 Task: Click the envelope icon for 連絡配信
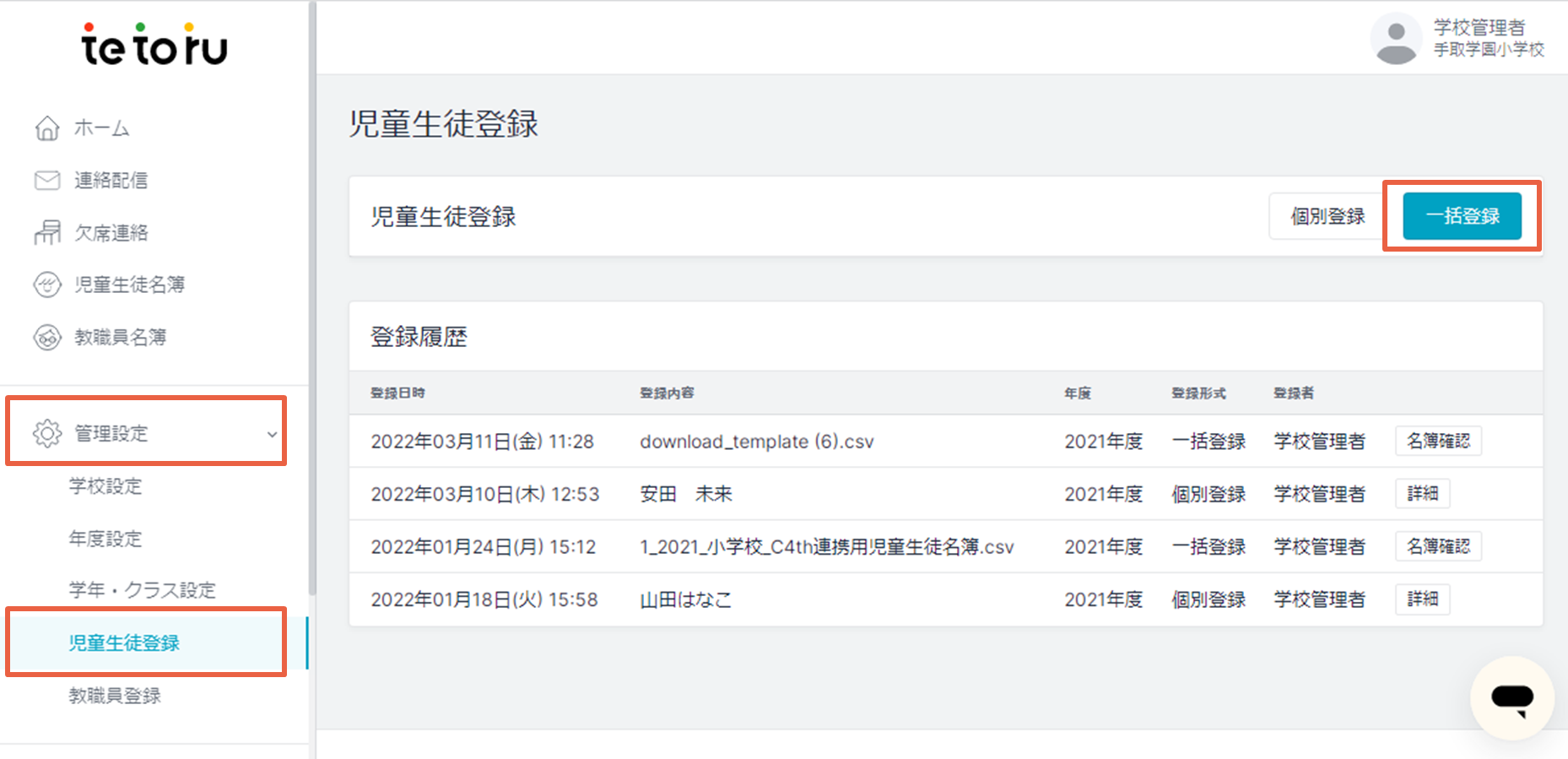coord(47,181)
